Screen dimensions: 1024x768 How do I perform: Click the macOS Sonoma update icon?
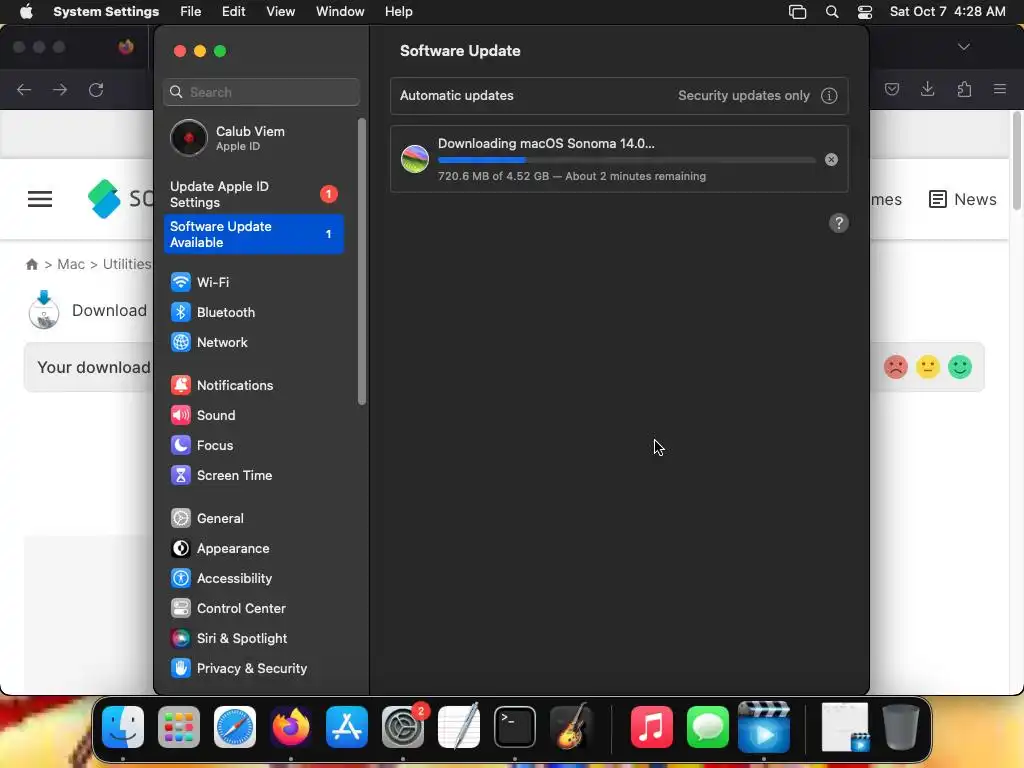point(415,159)
